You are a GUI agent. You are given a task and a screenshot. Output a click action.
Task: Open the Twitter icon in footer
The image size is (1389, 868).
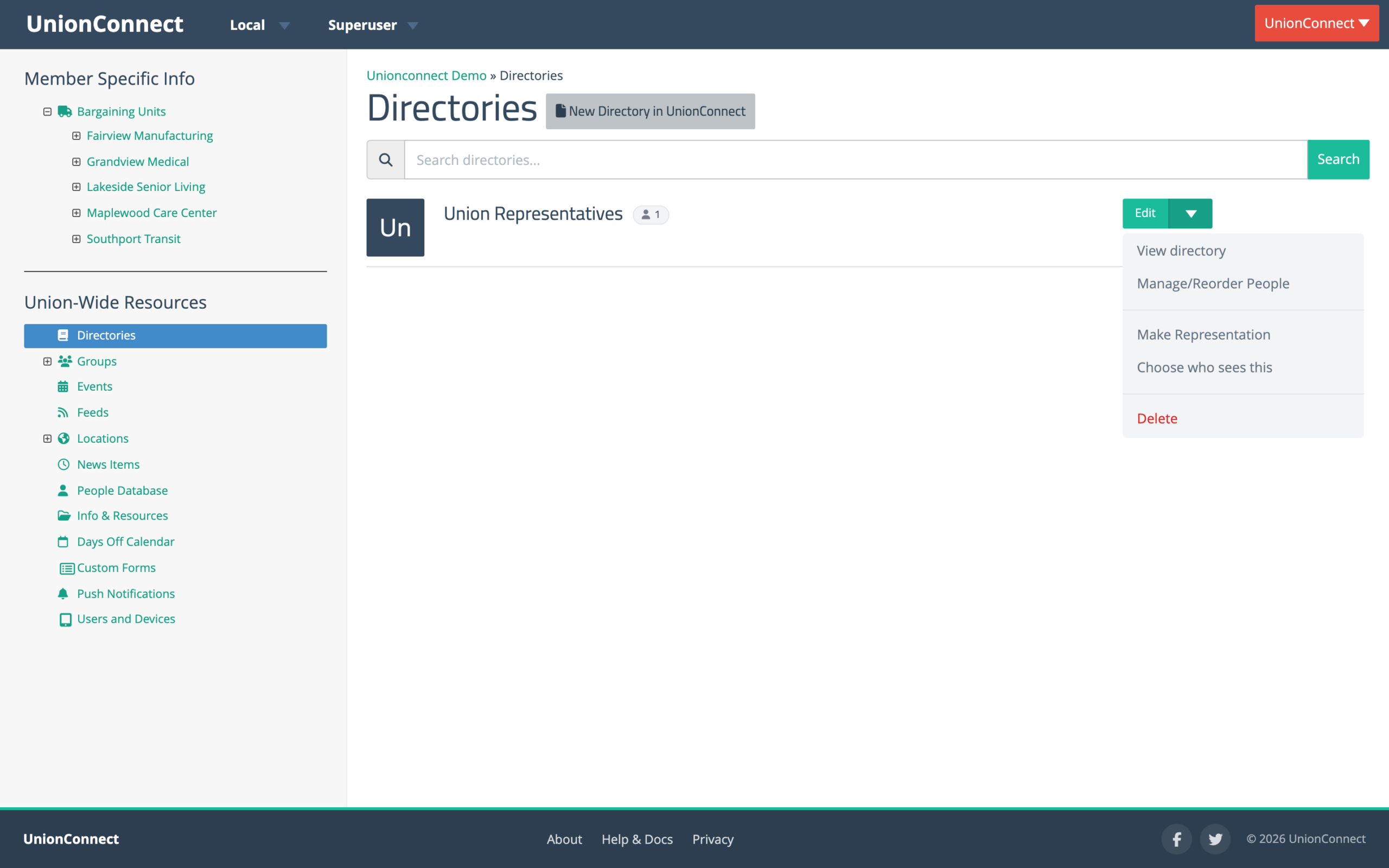(1214, 839)
